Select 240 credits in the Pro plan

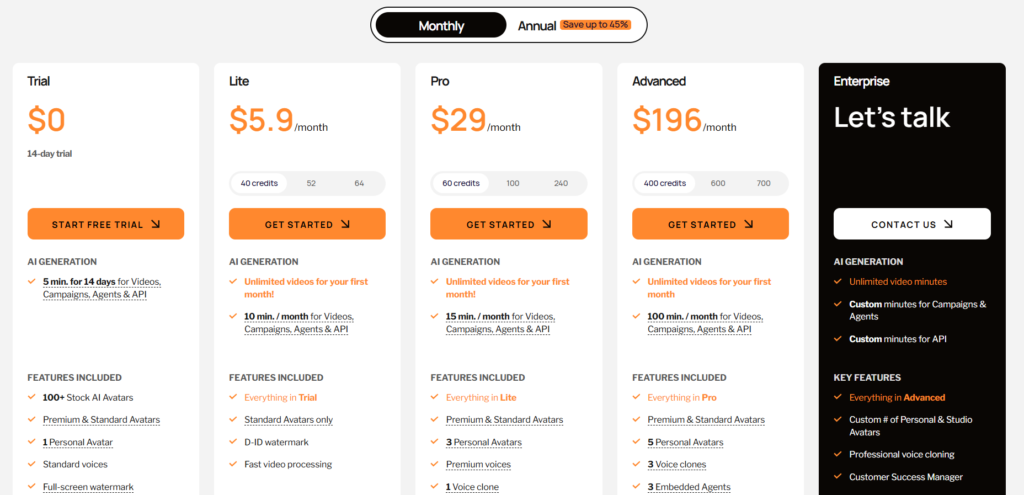pyautogui.click(x=561, y=184)
